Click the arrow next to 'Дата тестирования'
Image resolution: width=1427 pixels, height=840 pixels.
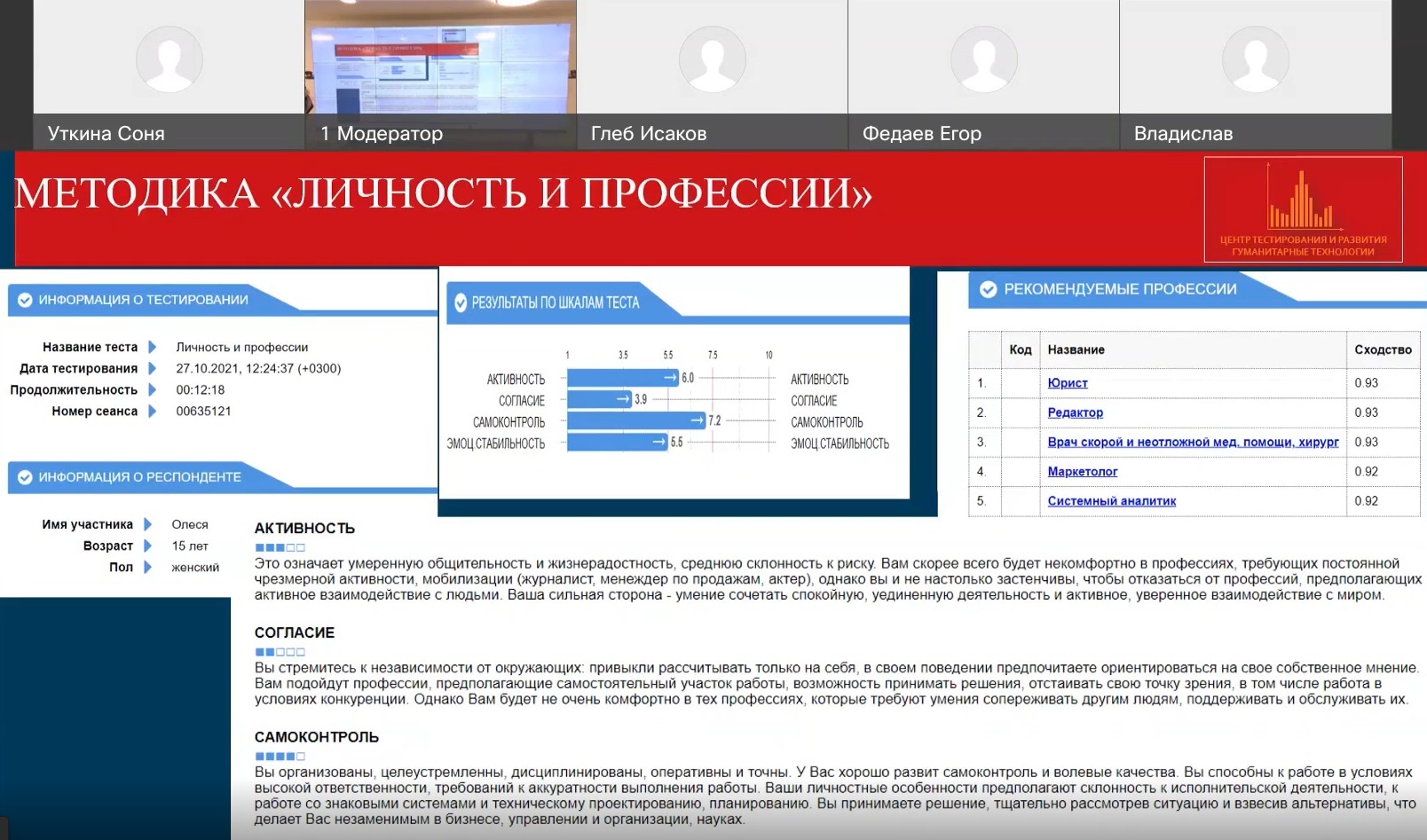tap(152, 369)
